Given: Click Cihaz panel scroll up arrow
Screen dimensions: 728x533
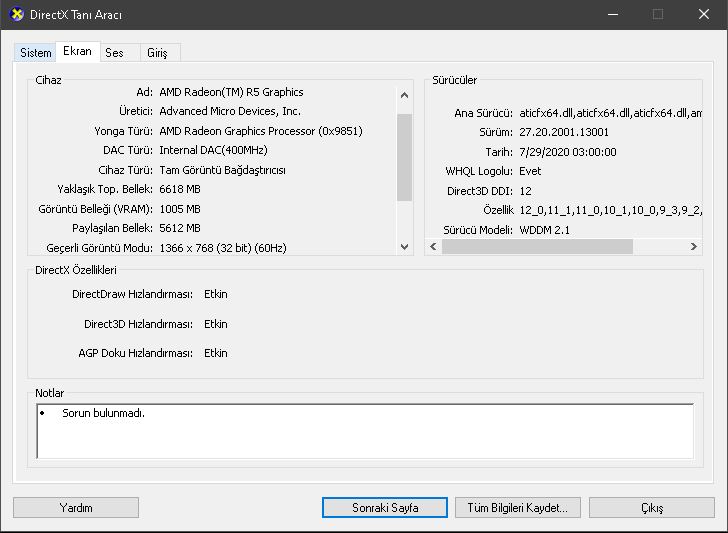Looking at the screenshot, I should click(404, 95).
